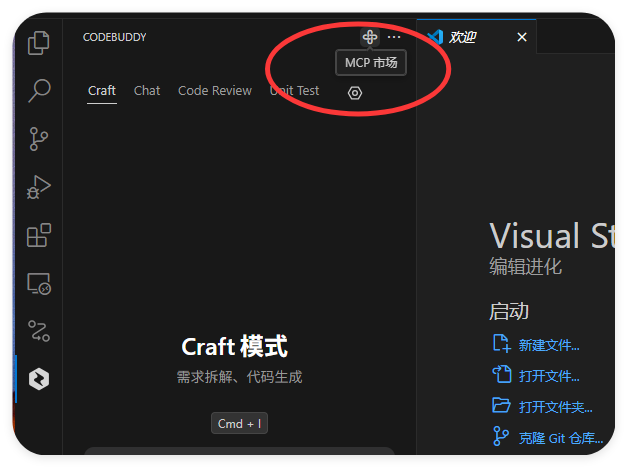
Task: Switch to the Chat tab
Action: (147, 91)
